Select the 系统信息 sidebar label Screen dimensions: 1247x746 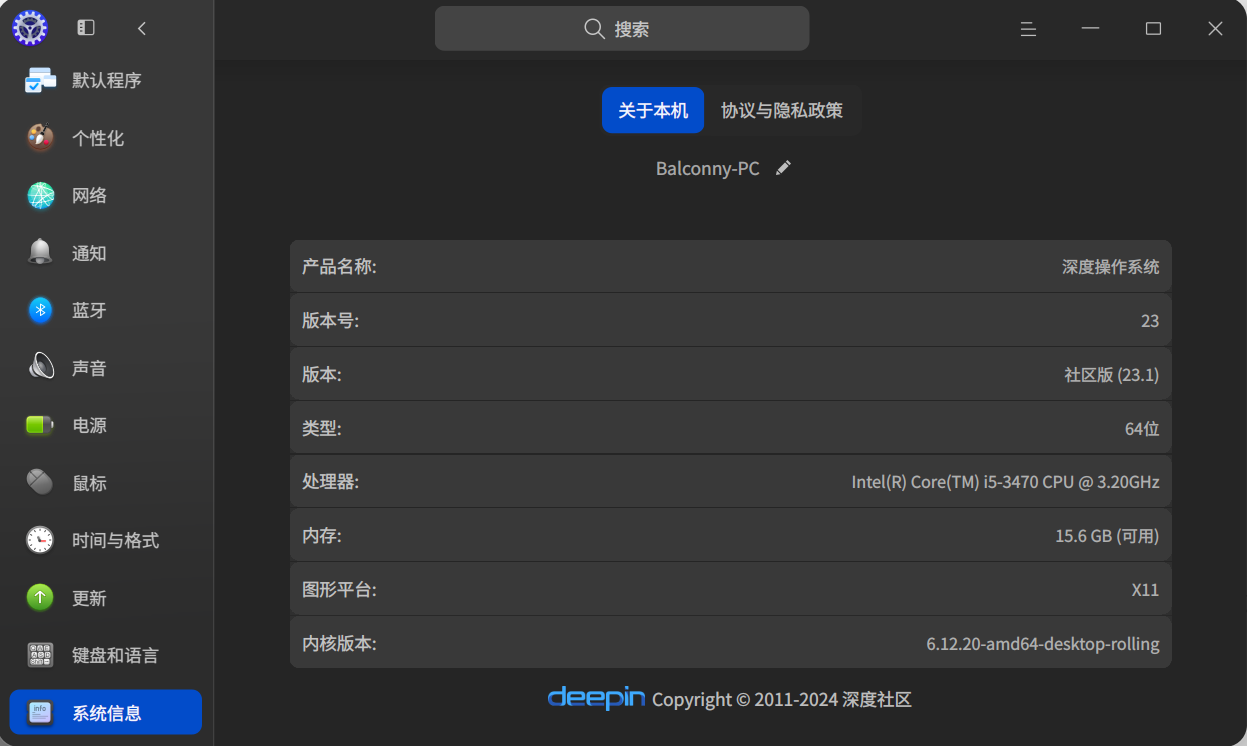tap(107, 713)
